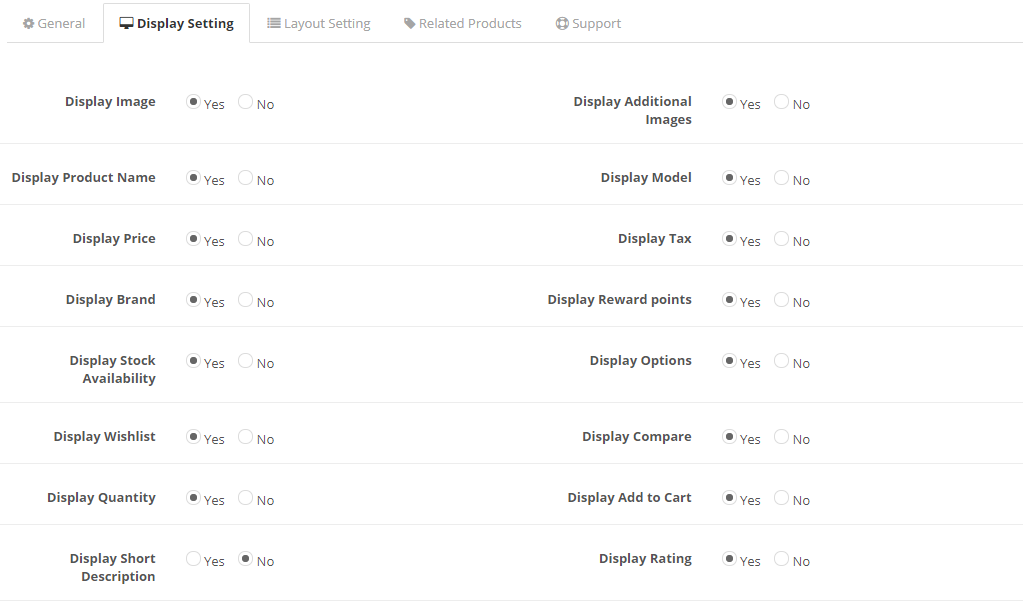Image resolution: width=1023 pixels, height=611 pixels.
Task: Click the tag icon on Related Products tab
Action: point(410,23)
